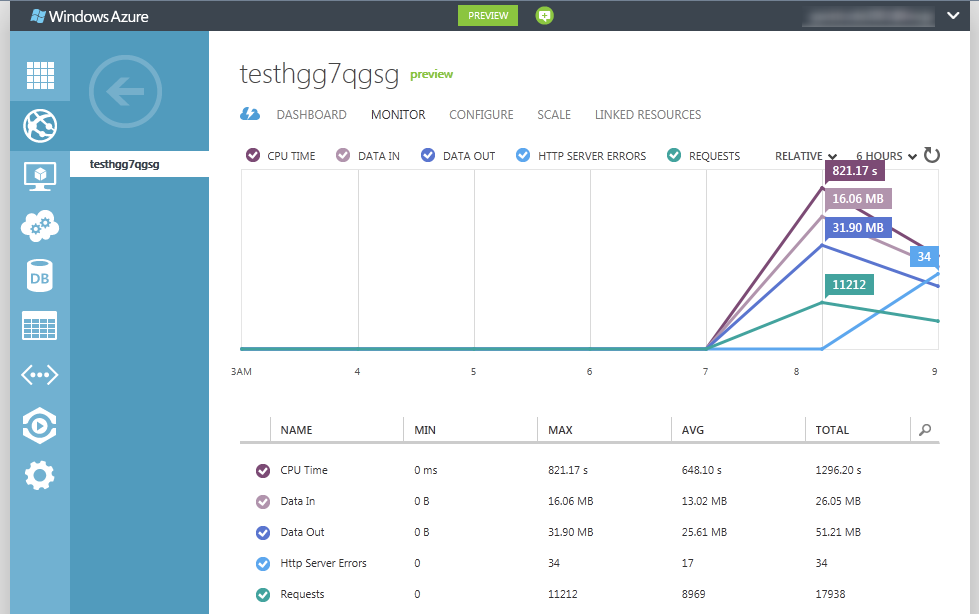Screen dimensions: 979x614
Task: Refresh the monitoring chart
Action: pyautogui.click(x=932, y=155)
